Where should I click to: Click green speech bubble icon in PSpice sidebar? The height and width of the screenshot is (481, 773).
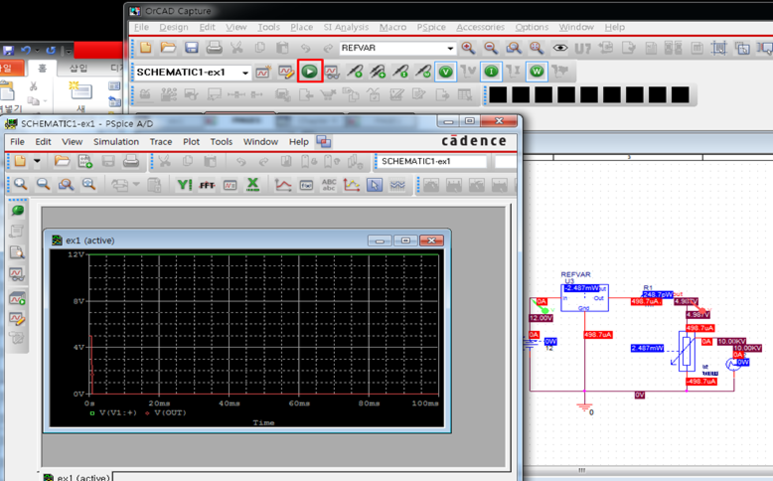click(x=18, y=210)
